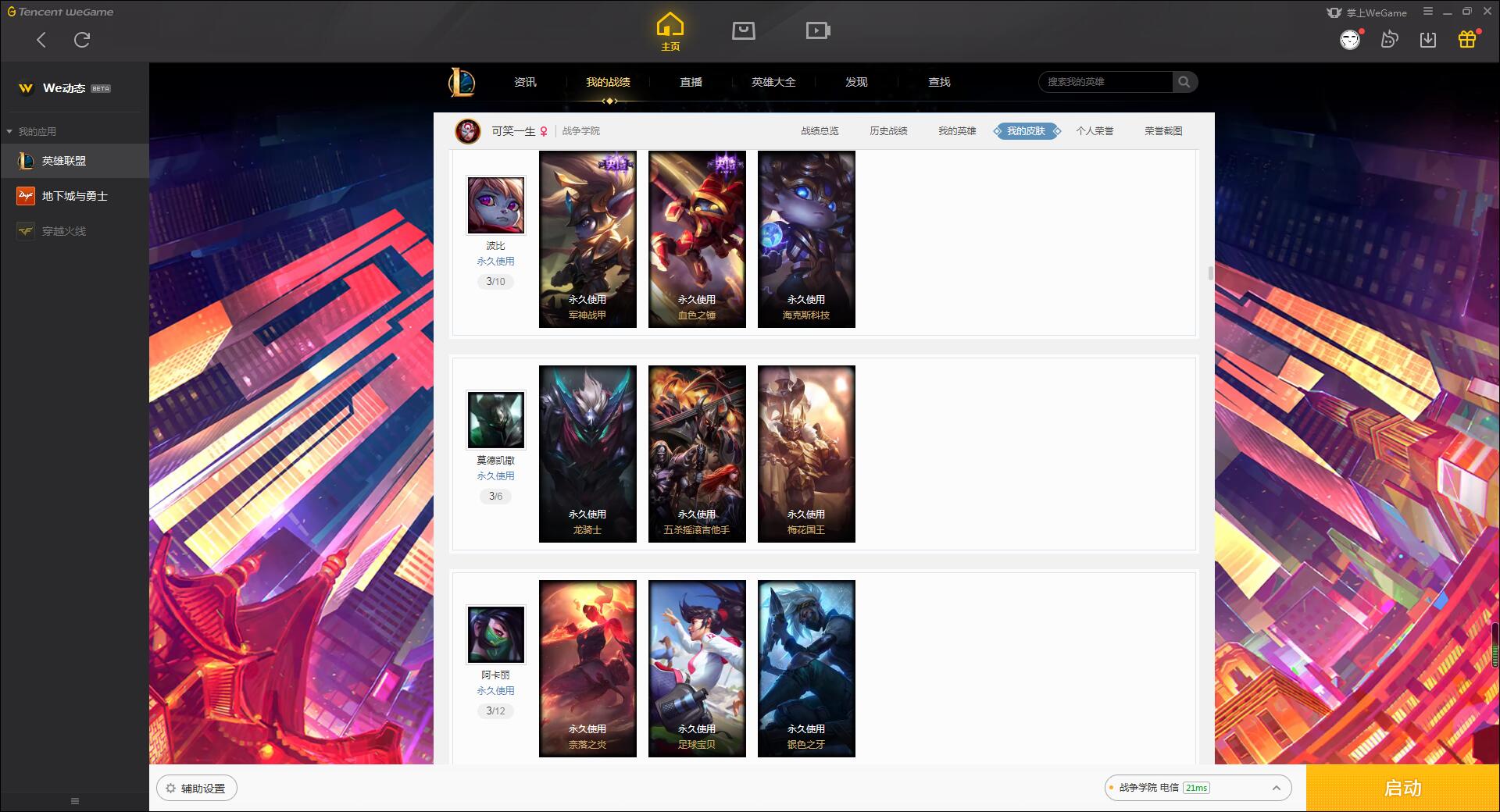Open the 直播 tab
Image resolution: width=1500 pixels, height=812 pixels.
click(x=691, y=82)
